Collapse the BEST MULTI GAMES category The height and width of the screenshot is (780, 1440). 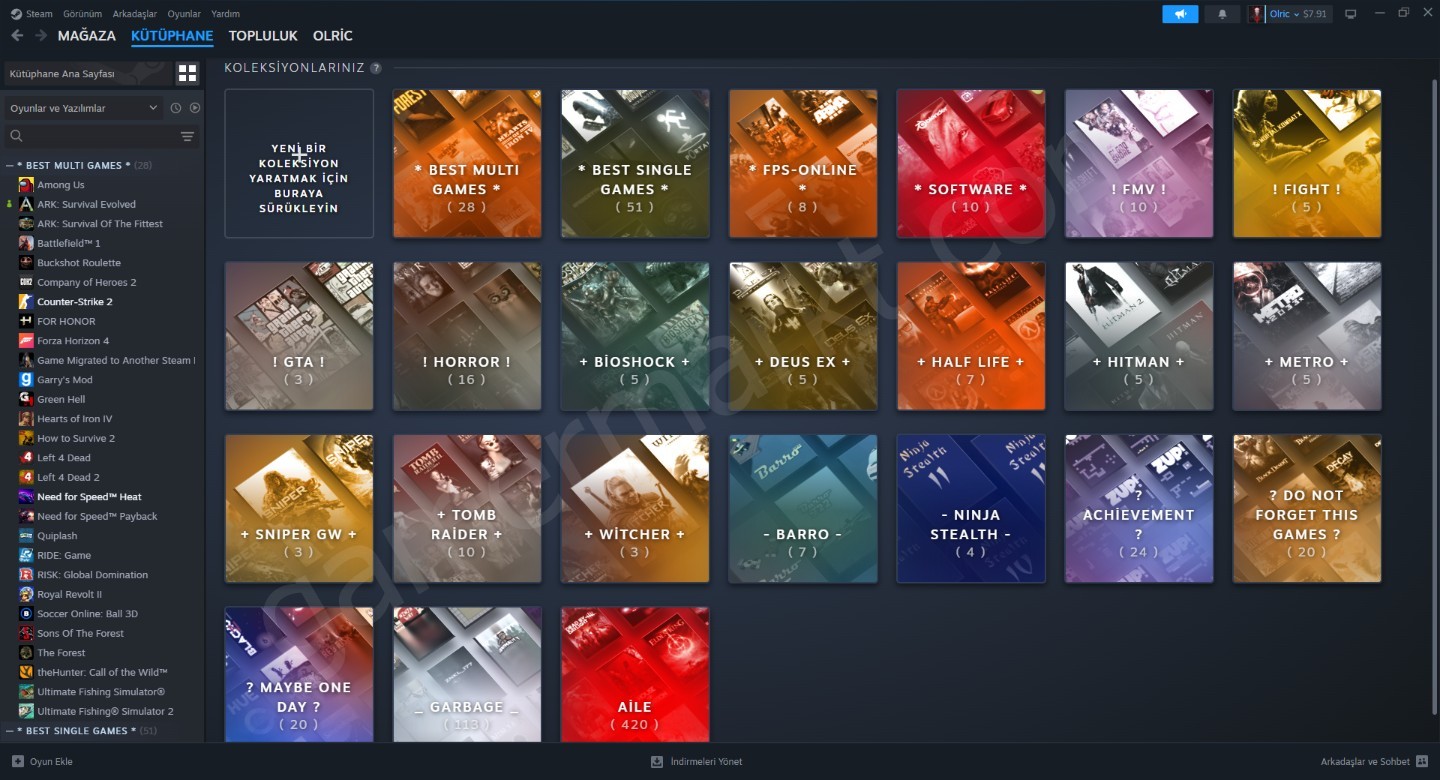click(10, 165)
